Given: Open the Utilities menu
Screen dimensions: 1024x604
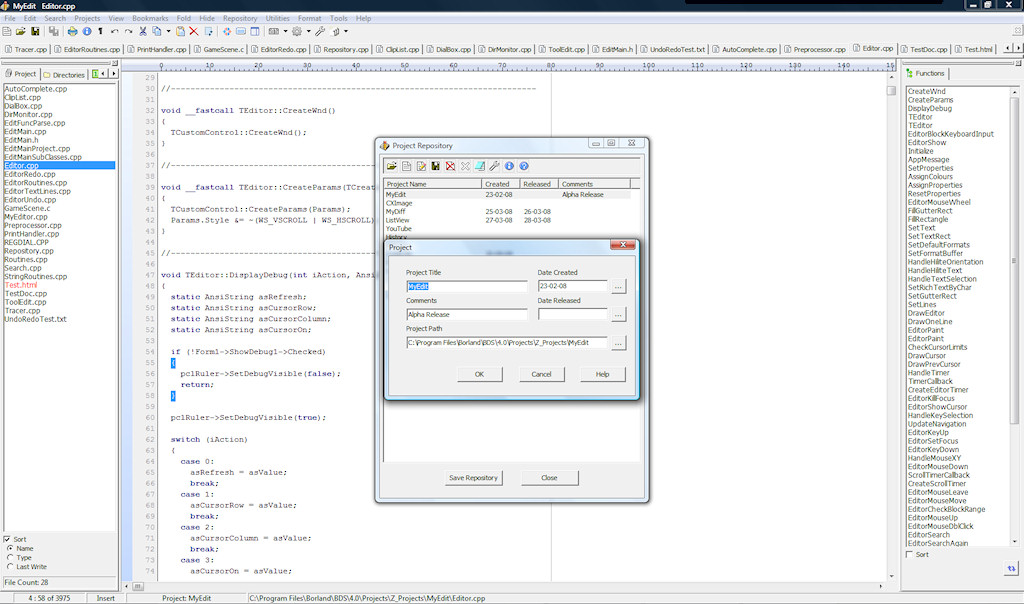Looking at the screenshot, I should pyautogui.click(x=278, y=18).
